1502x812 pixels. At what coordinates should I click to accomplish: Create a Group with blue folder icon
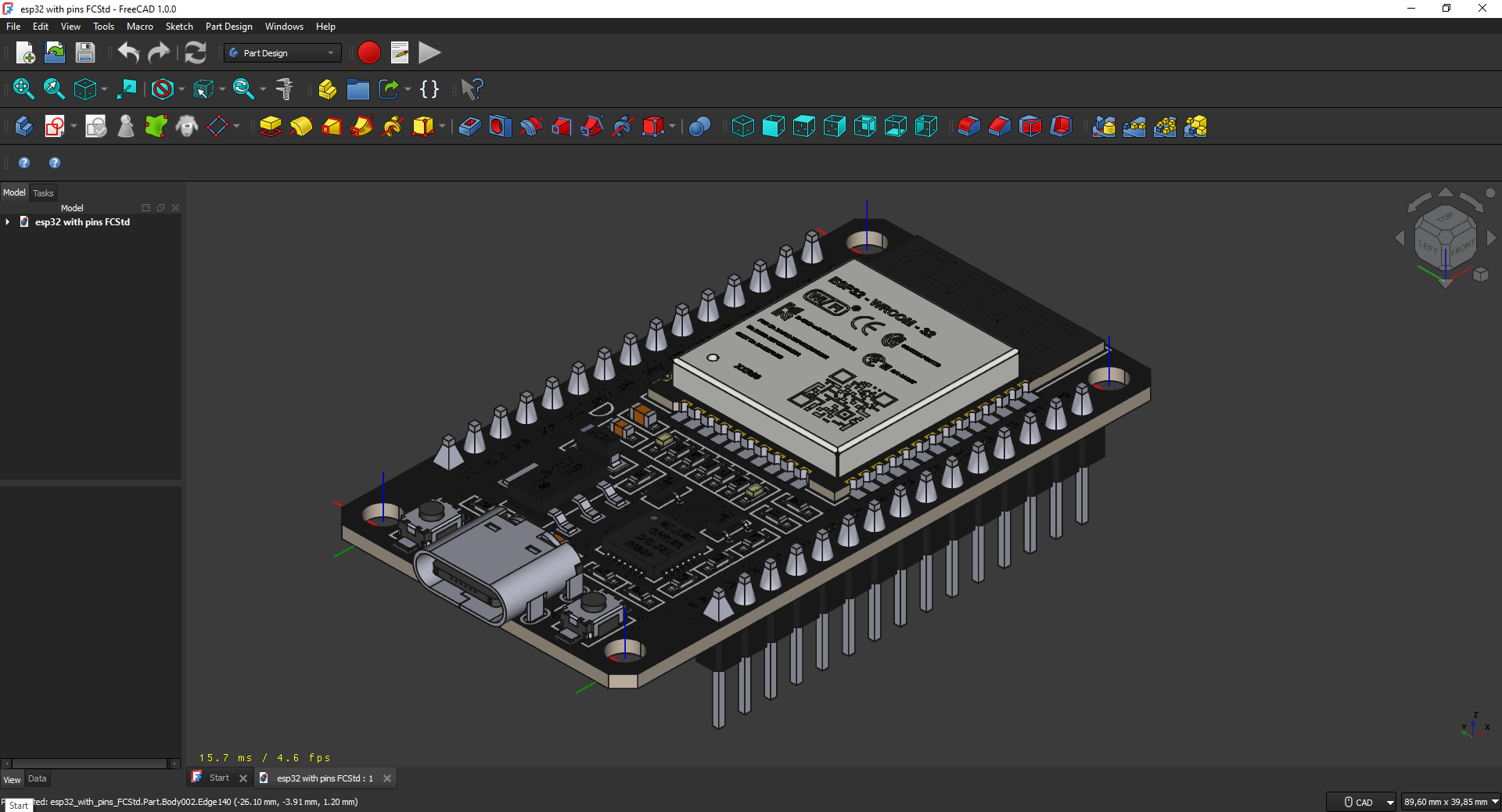coord(358,89)
